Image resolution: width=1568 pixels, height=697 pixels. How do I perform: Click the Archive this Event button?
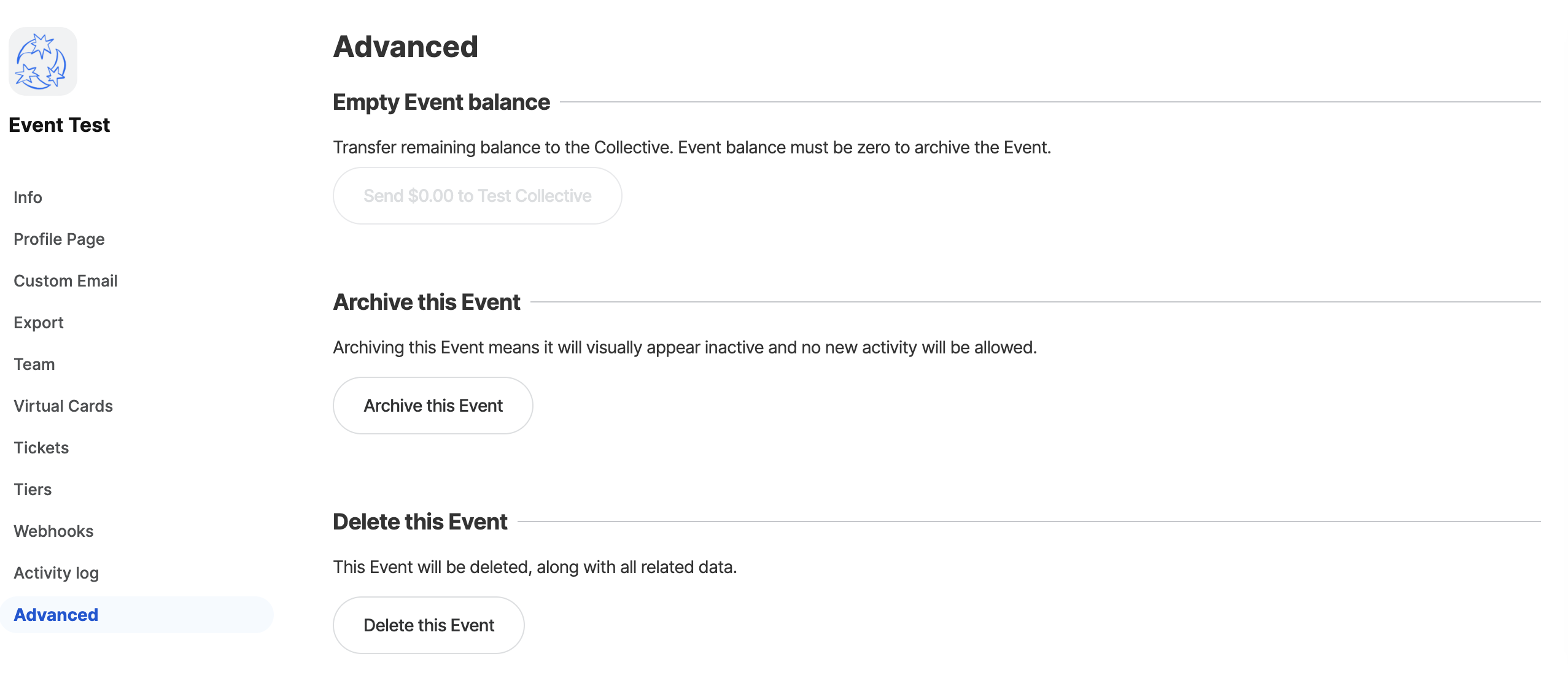(x=433, y=406)
